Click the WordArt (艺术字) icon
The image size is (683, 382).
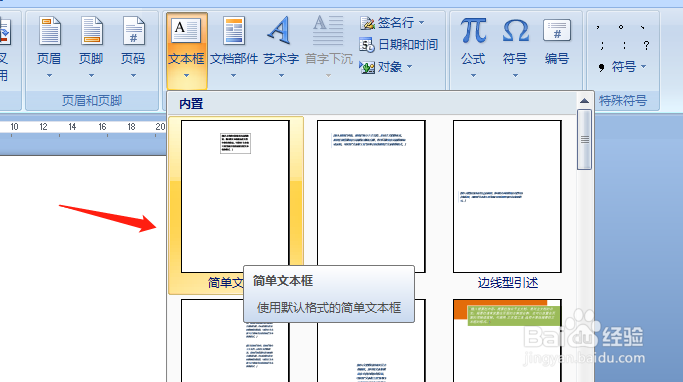click(x=280, y=30)
